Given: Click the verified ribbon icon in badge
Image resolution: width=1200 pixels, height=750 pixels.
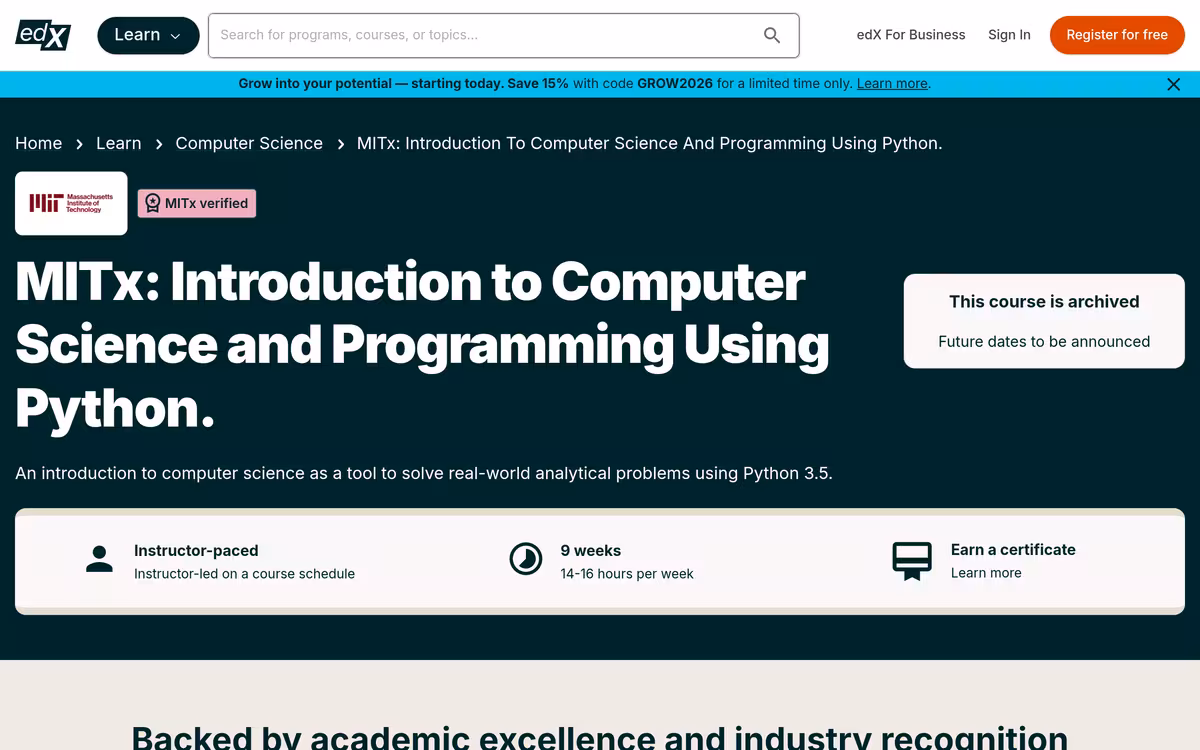Looking at the screenshot, I should tap(152, 203).
